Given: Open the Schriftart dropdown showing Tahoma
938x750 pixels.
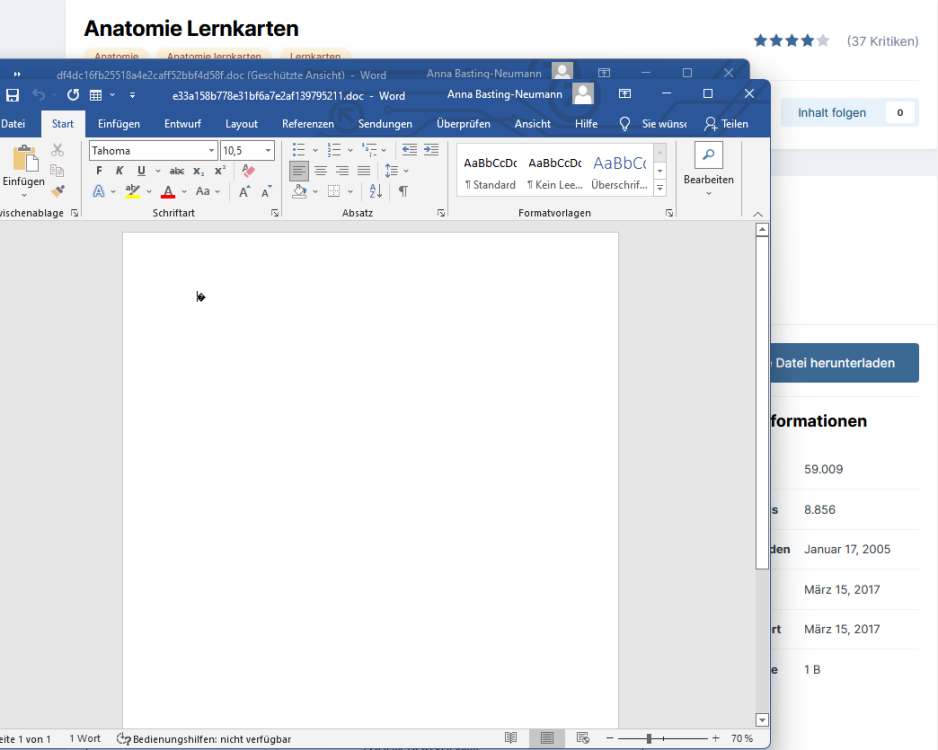Looking at the screenshot, I should (x=149, y=149).
